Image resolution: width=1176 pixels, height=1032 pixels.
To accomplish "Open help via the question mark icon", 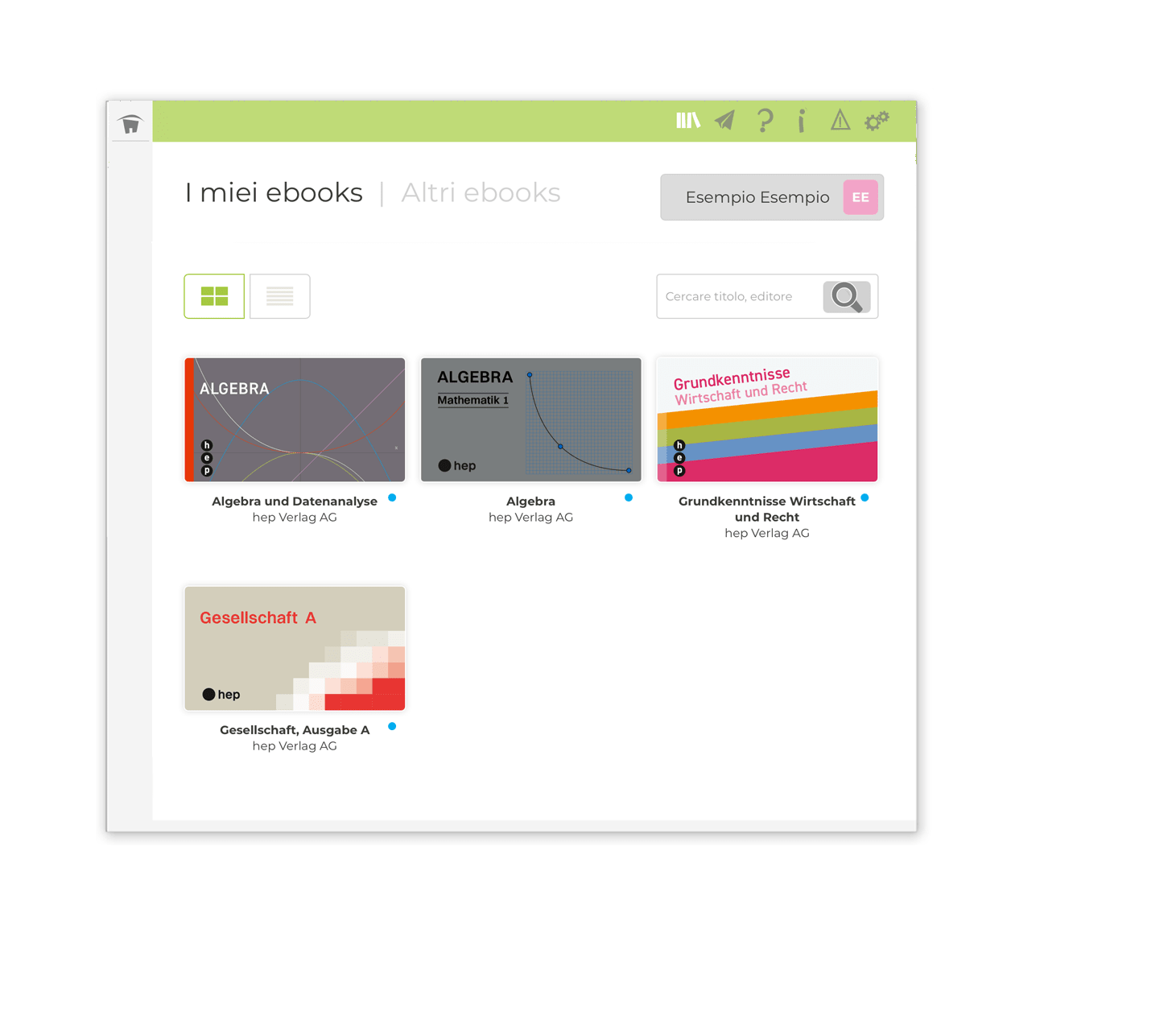I will click(765, 121).
